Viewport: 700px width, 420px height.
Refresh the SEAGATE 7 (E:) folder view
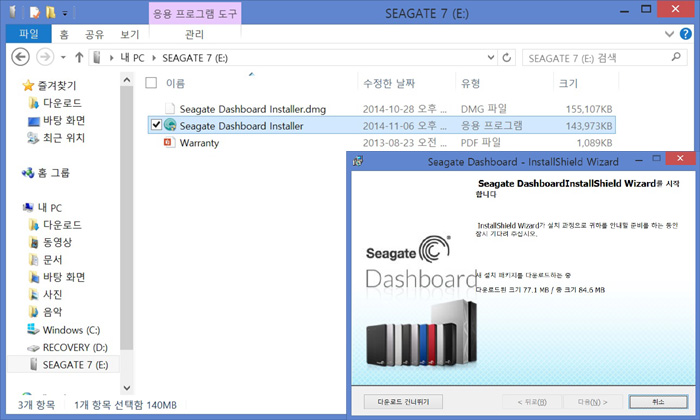point(506,58)
